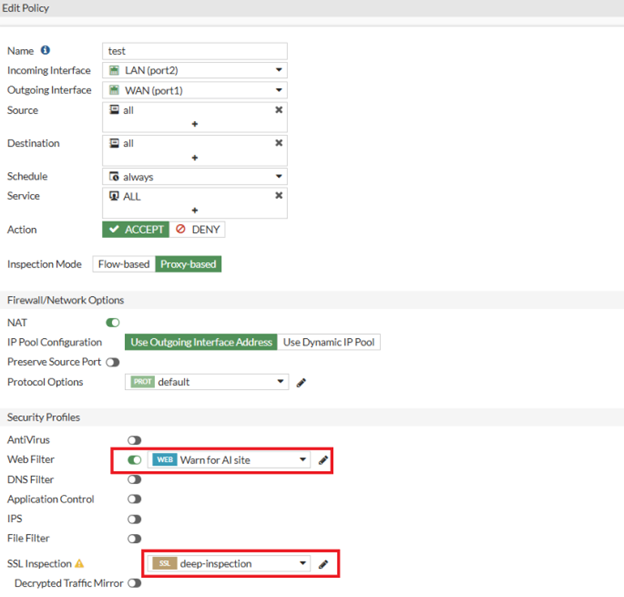Image resolution: width=624 pixels, height=597 pixels.
Task: Disable the Web Filter toggle
Action: coord(135,460)
